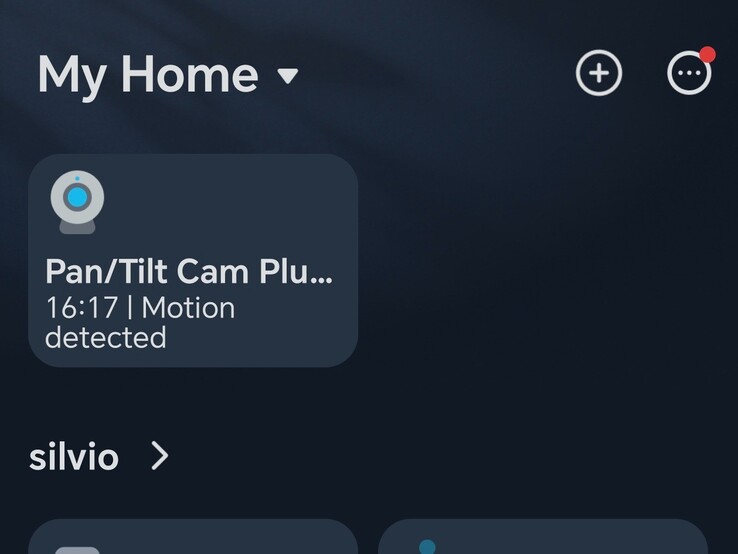Viewport: 738px width, 554px height.
Task: Select the Pan/Tilt Cam Plu... device name
Action: [189, 272]
